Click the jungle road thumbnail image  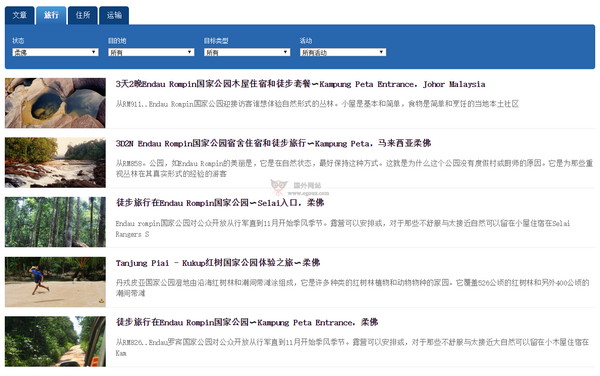tap(55, 341)
